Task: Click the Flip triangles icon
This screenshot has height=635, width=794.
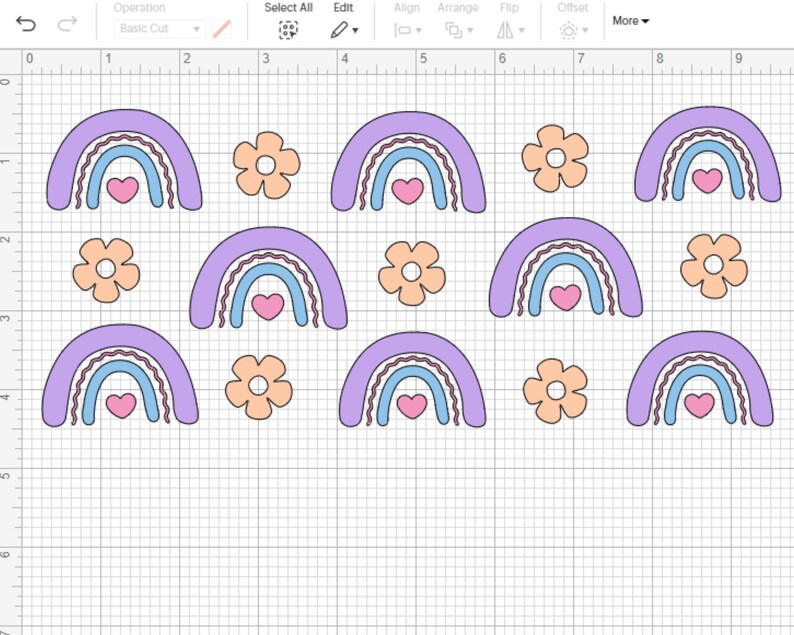Action: pyautogui.click(x=505, y=30)
